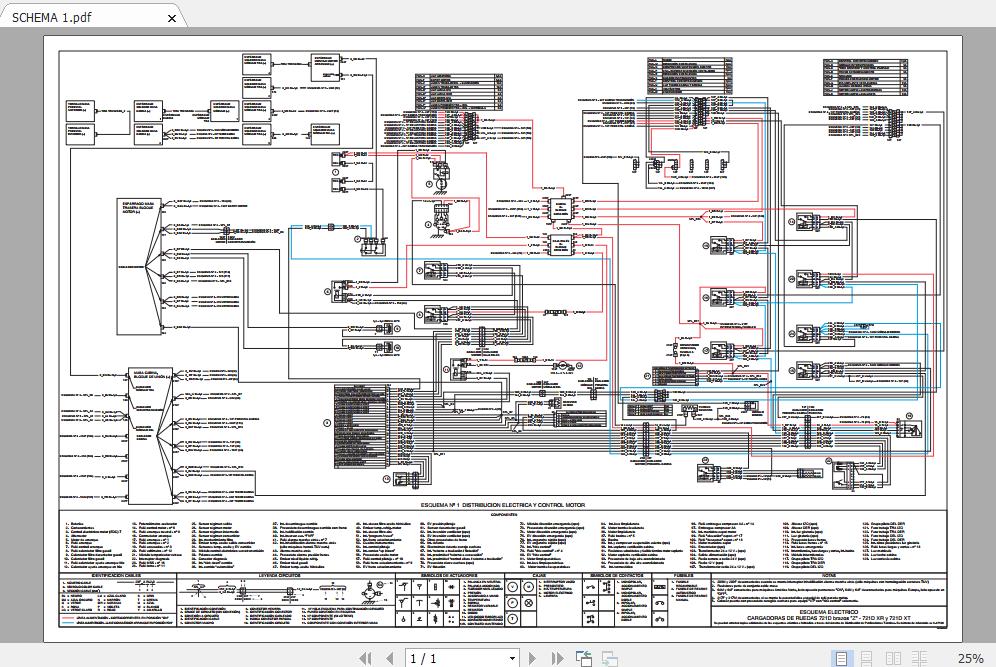The width and height of the screenshot is (996, 667).
Task: Go to the first page
Action: click(x=364, y=658)
